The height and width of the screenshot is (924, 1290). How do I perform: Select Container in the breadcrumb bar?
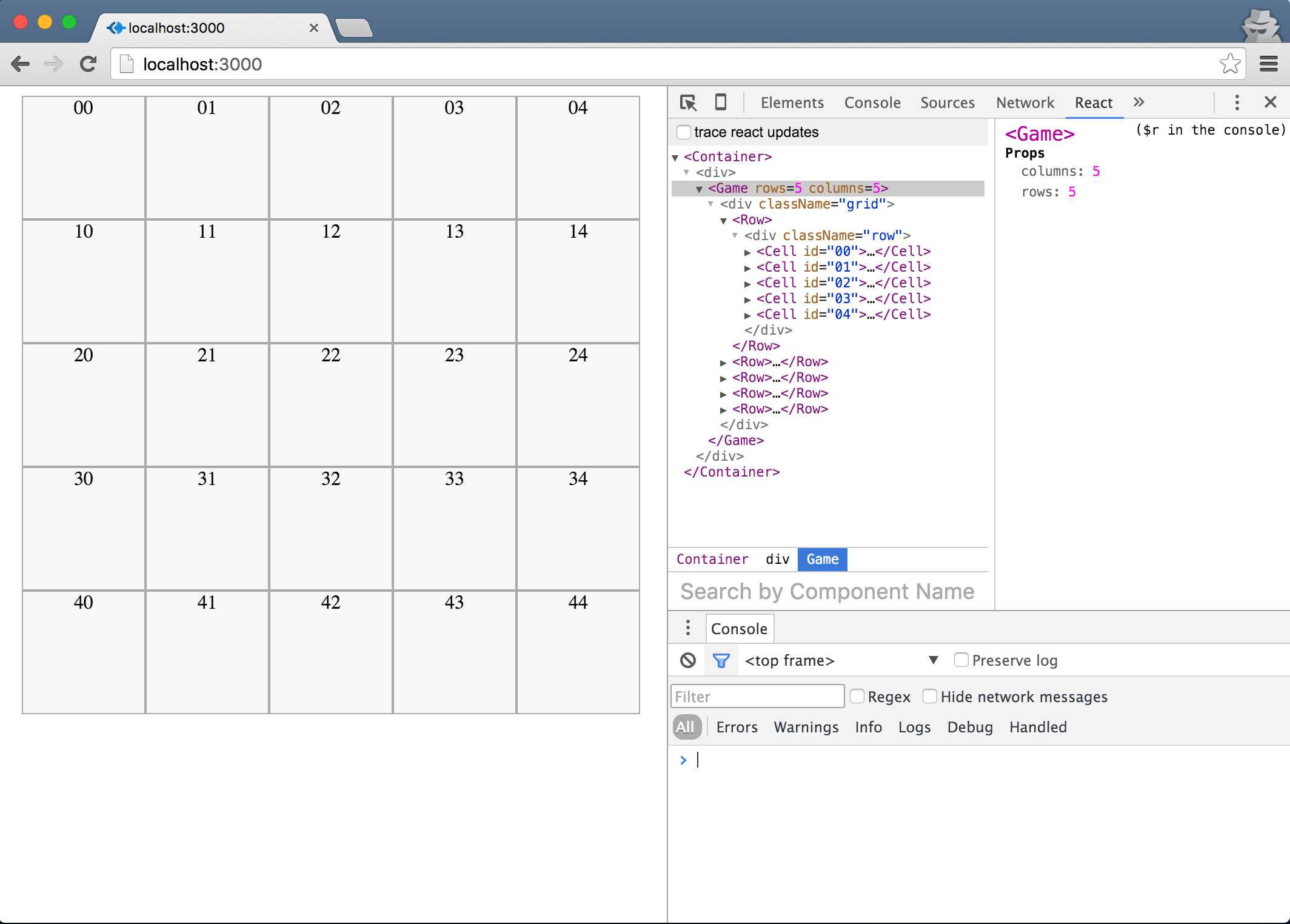coord(712,559)
